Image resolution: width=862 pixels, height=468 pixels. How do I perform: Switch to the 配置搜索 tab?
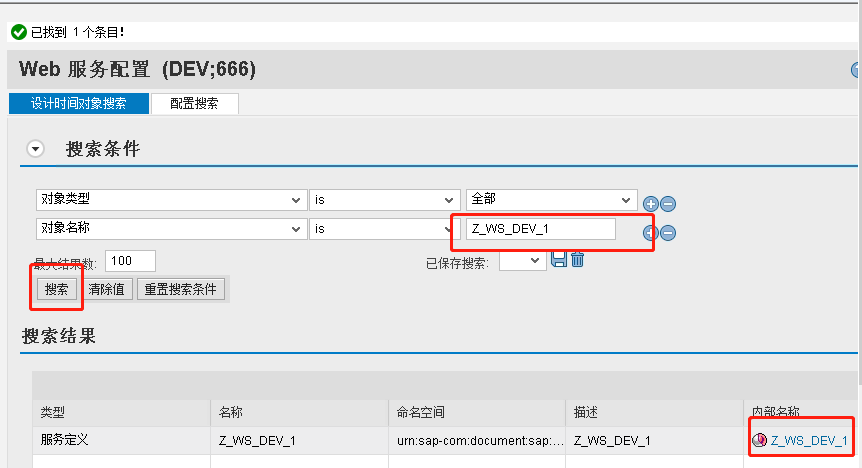[194, 103]
